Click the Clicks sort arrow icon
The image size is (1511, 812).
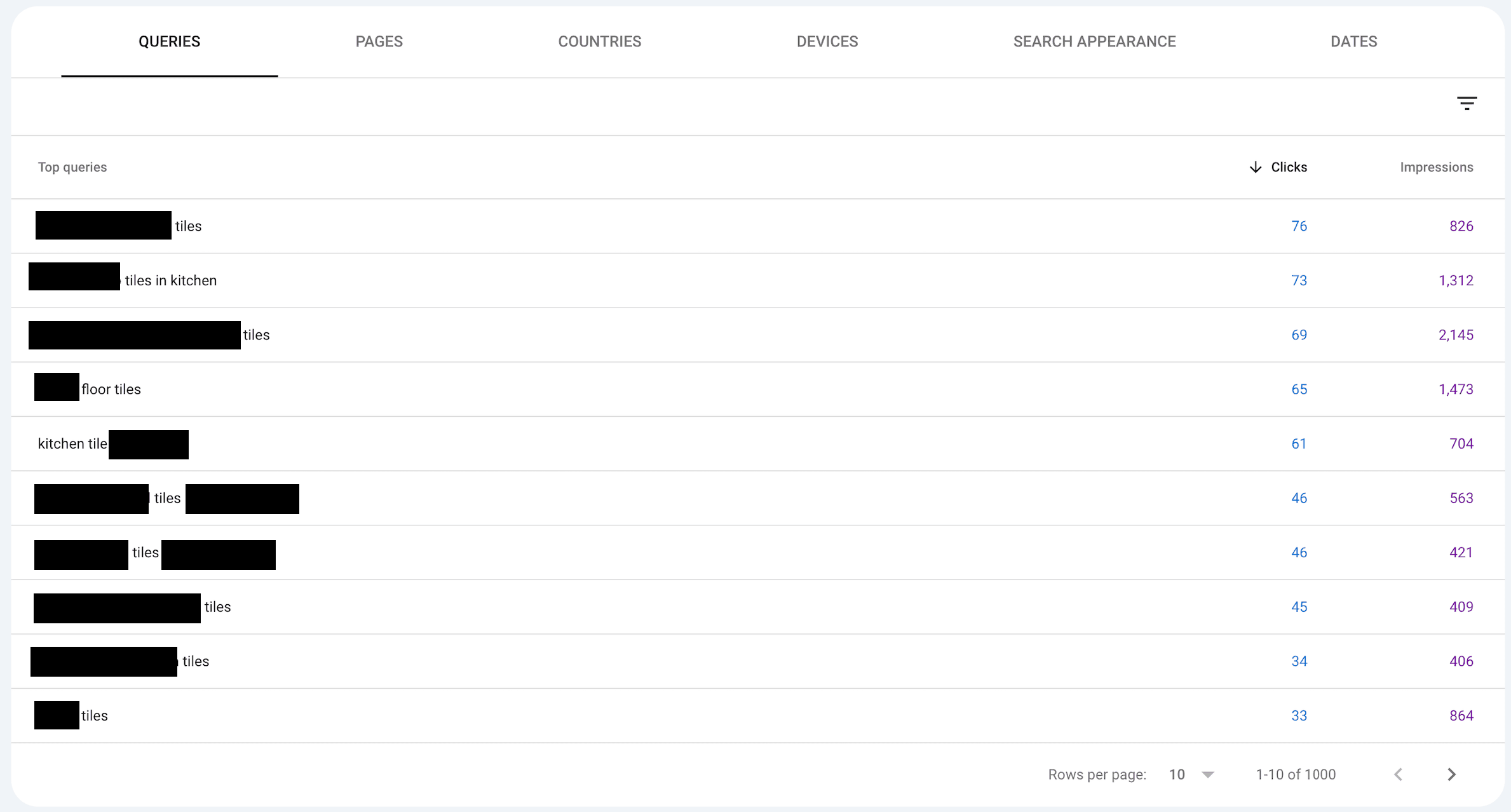pyautogui.click(x=1255, y=167)
